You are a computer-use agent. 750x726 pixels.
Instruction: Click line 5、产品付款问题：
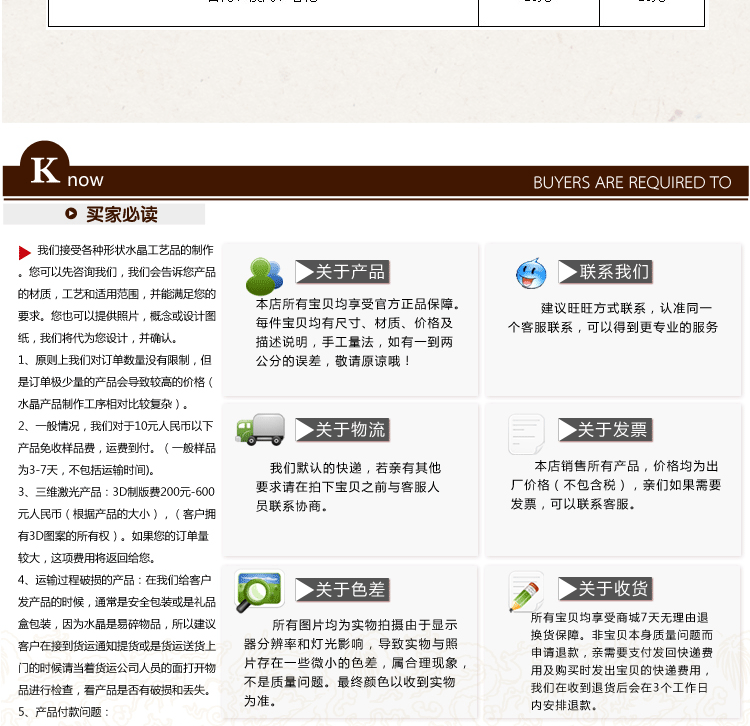click(x=64, y=712)
